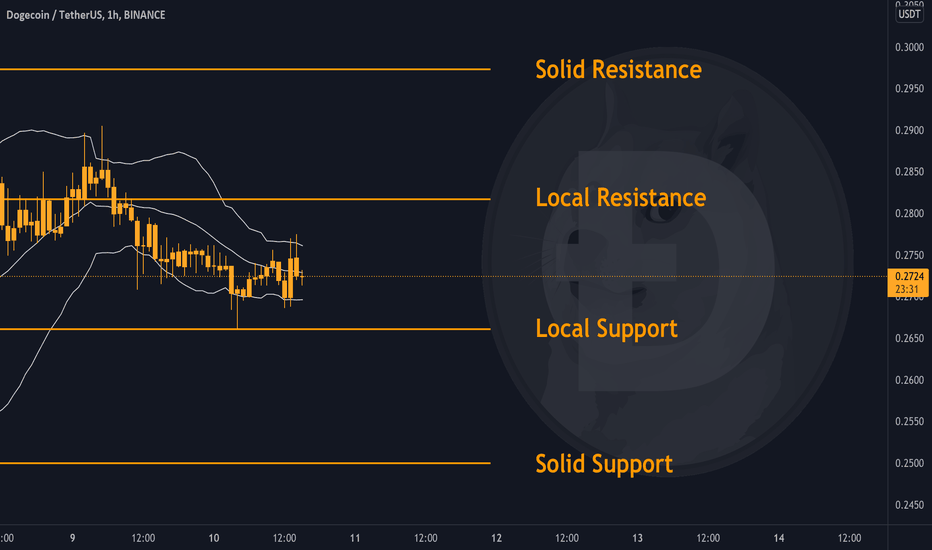This screenshot has height=550, width=932.
Task: Open the USDT currency selector
Action: 909,14
